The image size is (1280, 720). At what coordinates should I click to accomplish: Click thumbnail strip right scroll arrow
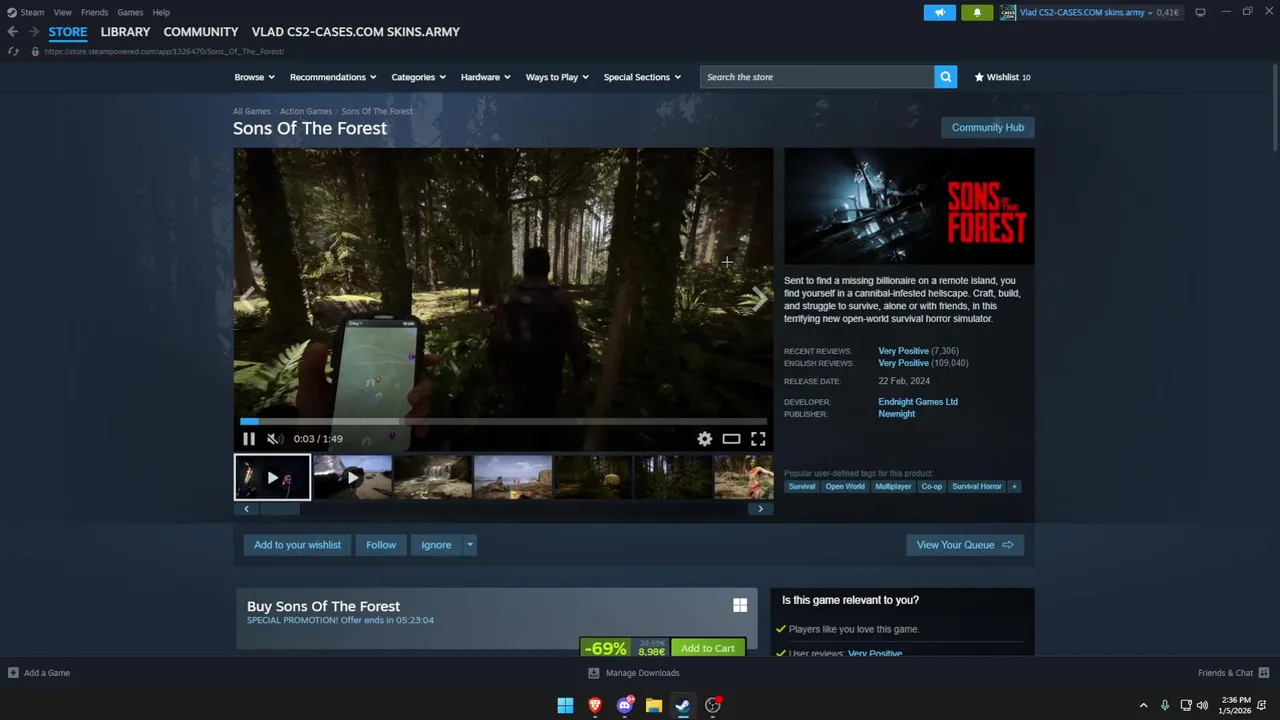coord(760,509)
